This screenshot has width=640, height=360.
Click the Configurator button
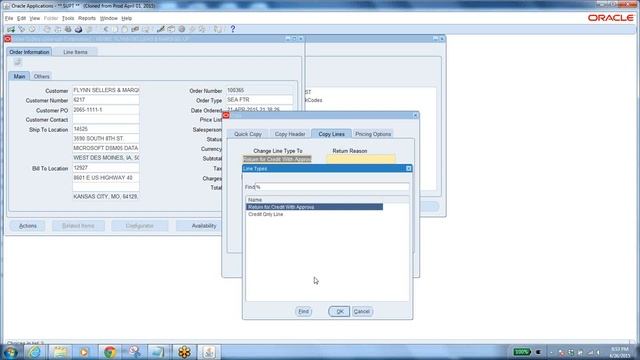(x=140, y=226)
